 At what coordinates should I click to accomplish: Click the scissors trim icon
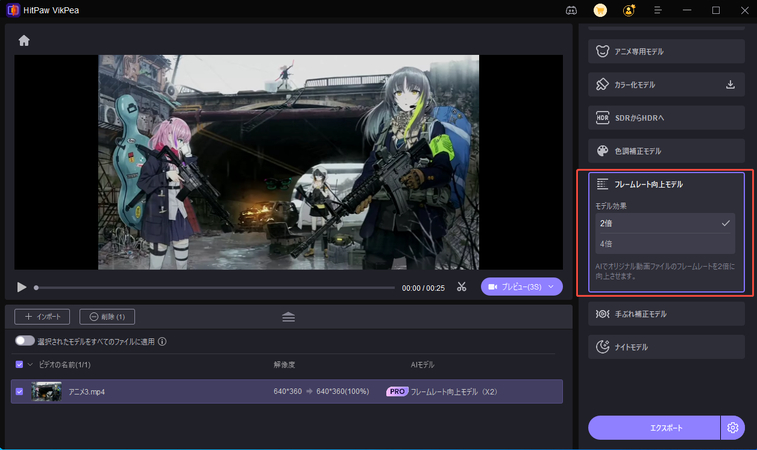[461, 287]
